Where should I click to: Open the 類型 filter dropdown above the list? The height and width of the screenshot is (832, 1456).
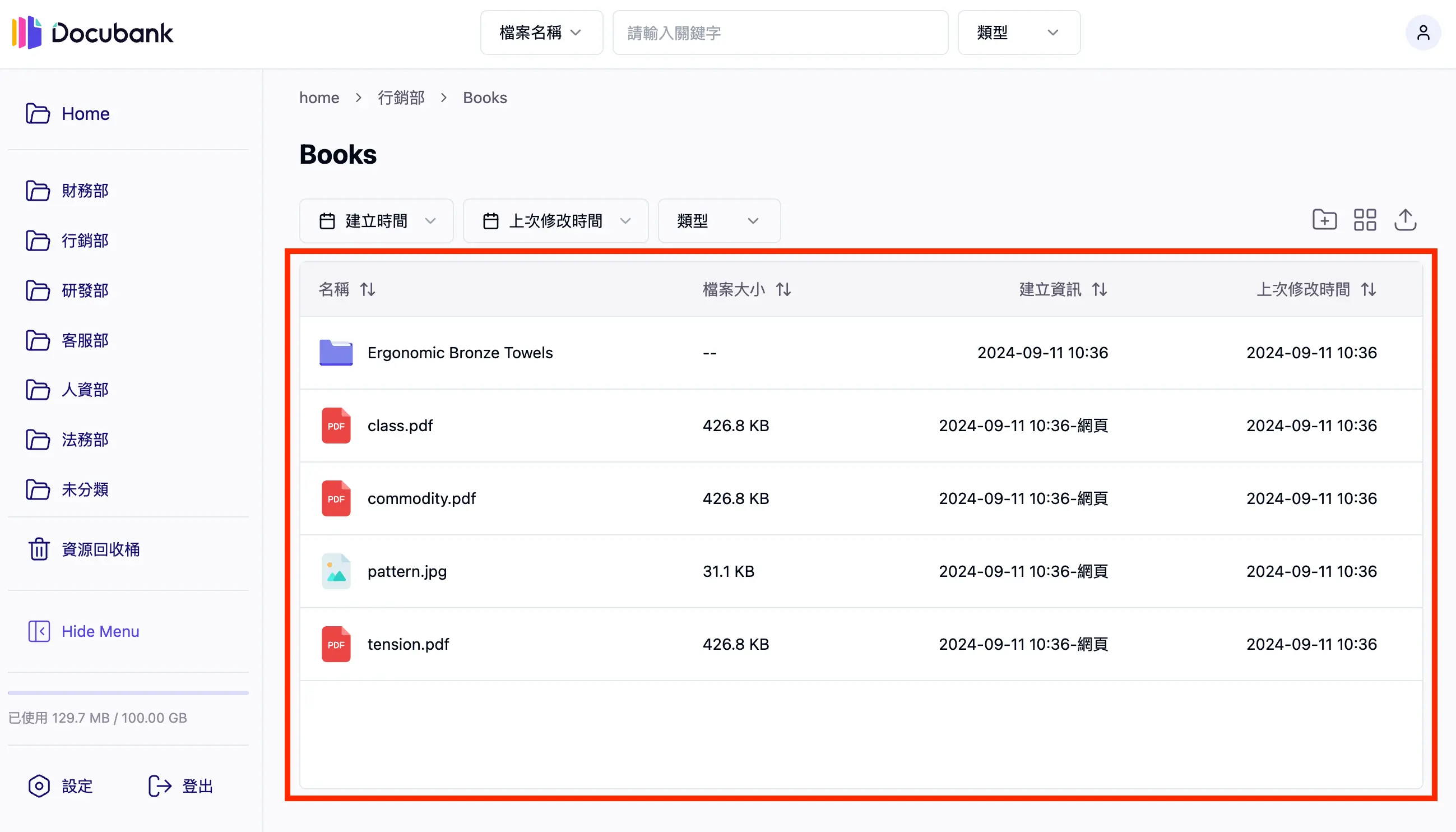tap(718, 220)
